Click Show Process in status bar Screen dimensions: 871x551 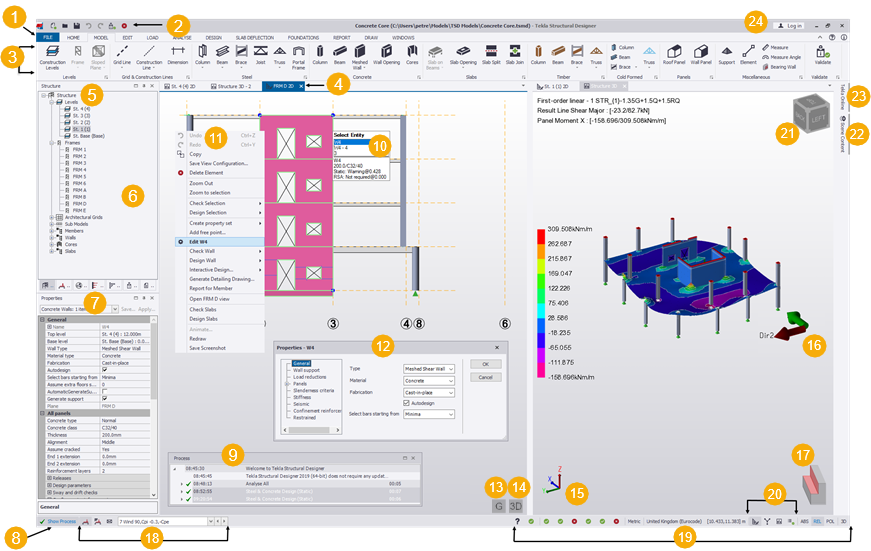click(x=57, y=522)
